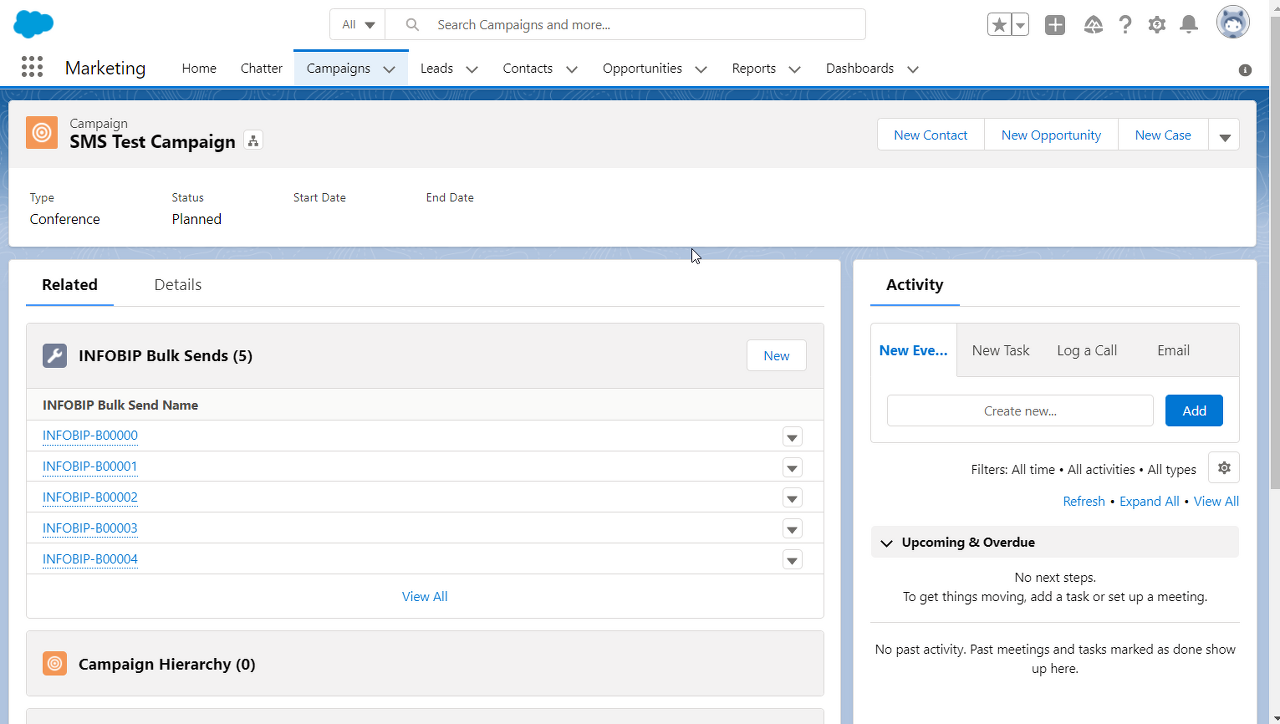This screenshot has height=724, width=1280.
Task: Open row actions for INFOBIP-B00001
Action: coord(792,468)
